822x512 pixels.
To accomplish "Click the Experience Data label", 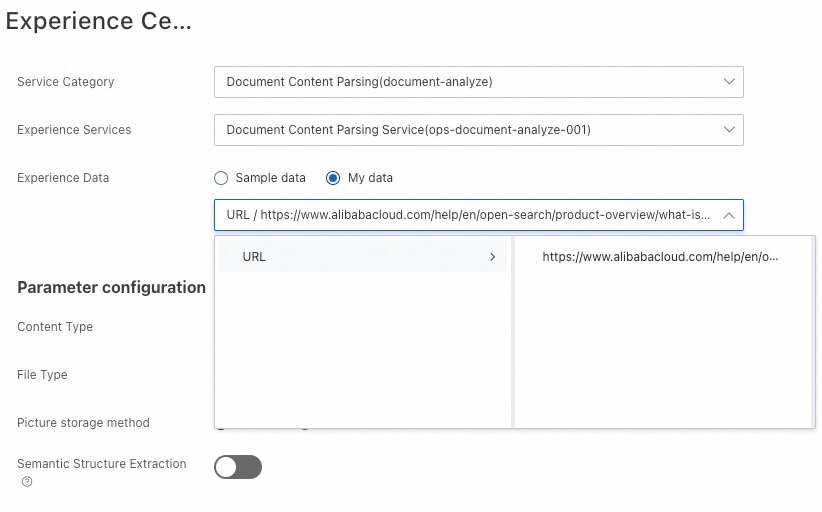I will 63,178.
